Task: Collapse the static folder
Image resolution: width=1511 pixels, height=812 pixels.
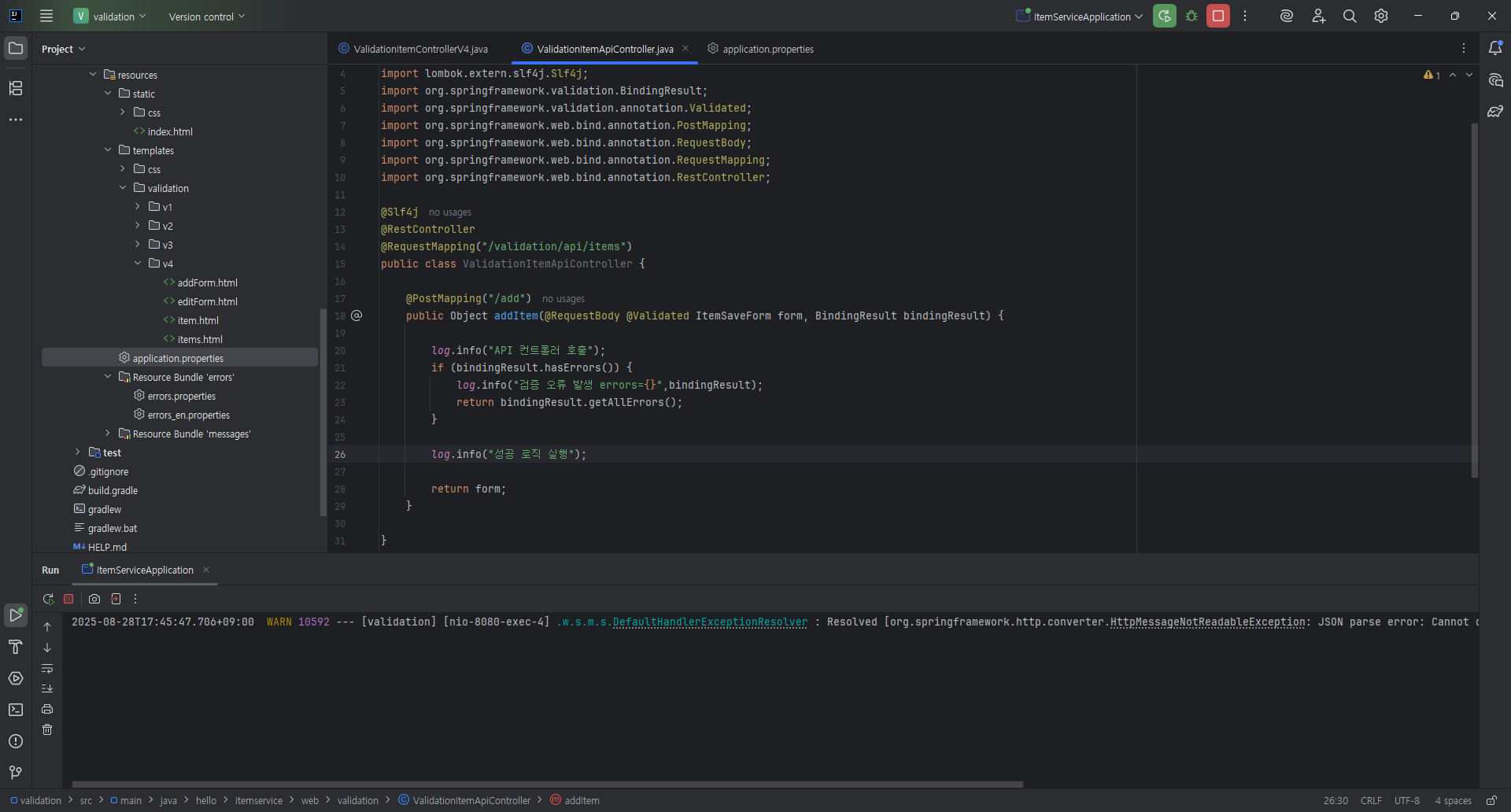Action: pyautogui.click(x=108, y=93)
